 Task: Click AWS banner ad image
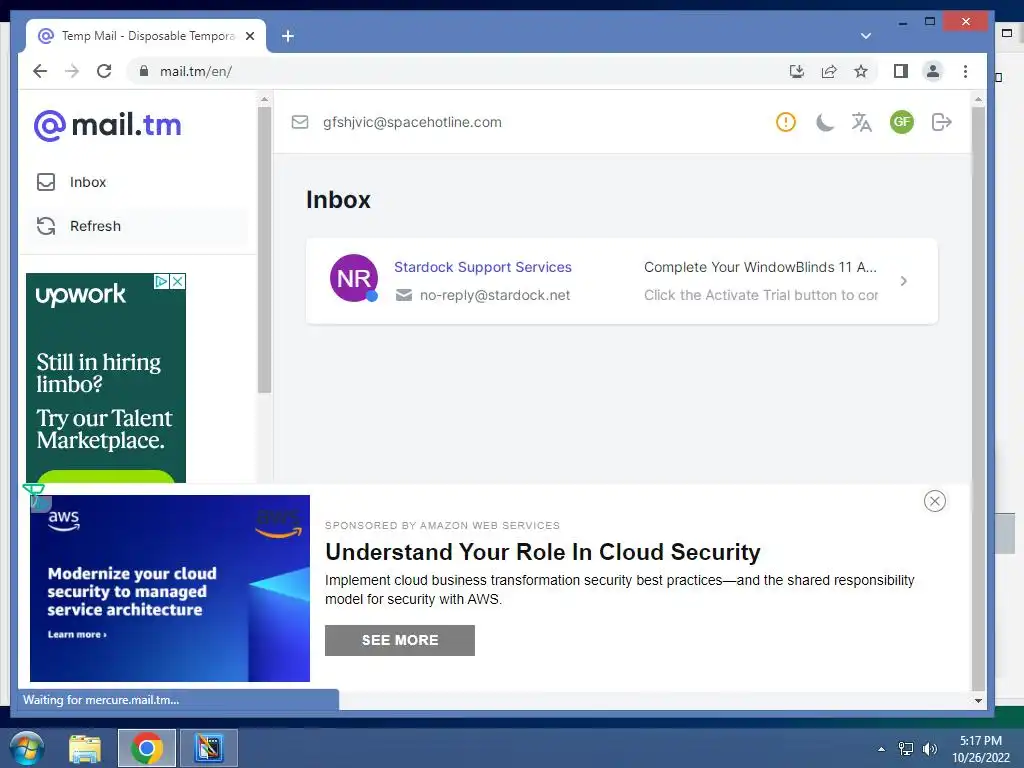(170, 588)
